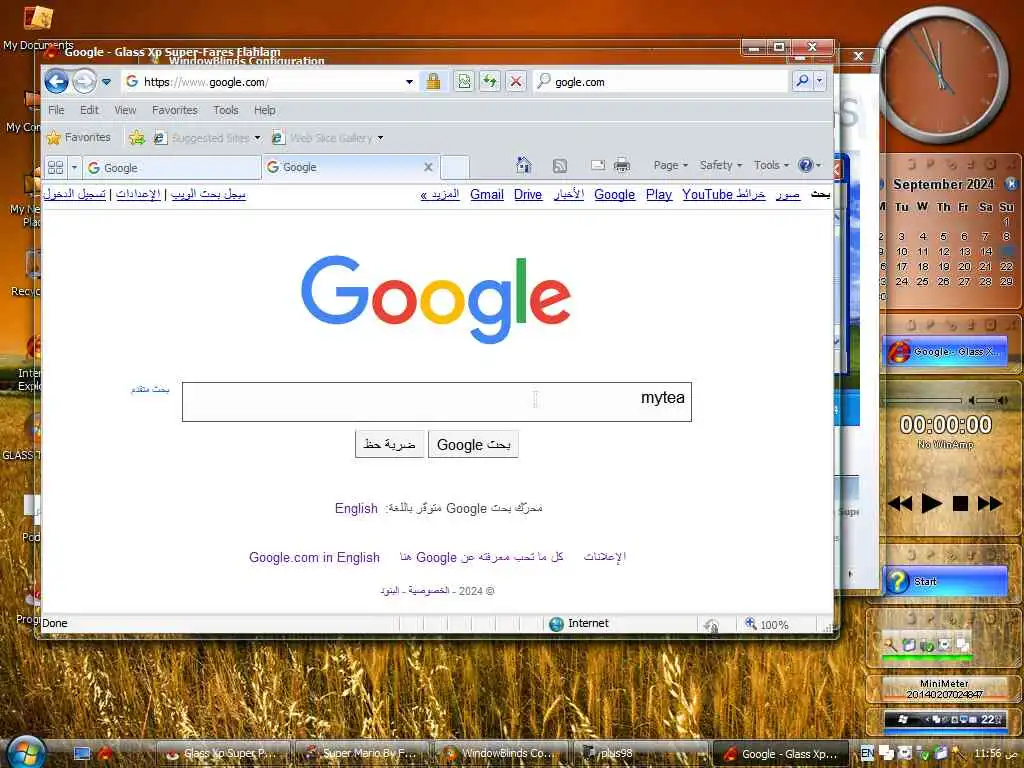Expand the search provider dropdown arrow

[x=820, y=81]
